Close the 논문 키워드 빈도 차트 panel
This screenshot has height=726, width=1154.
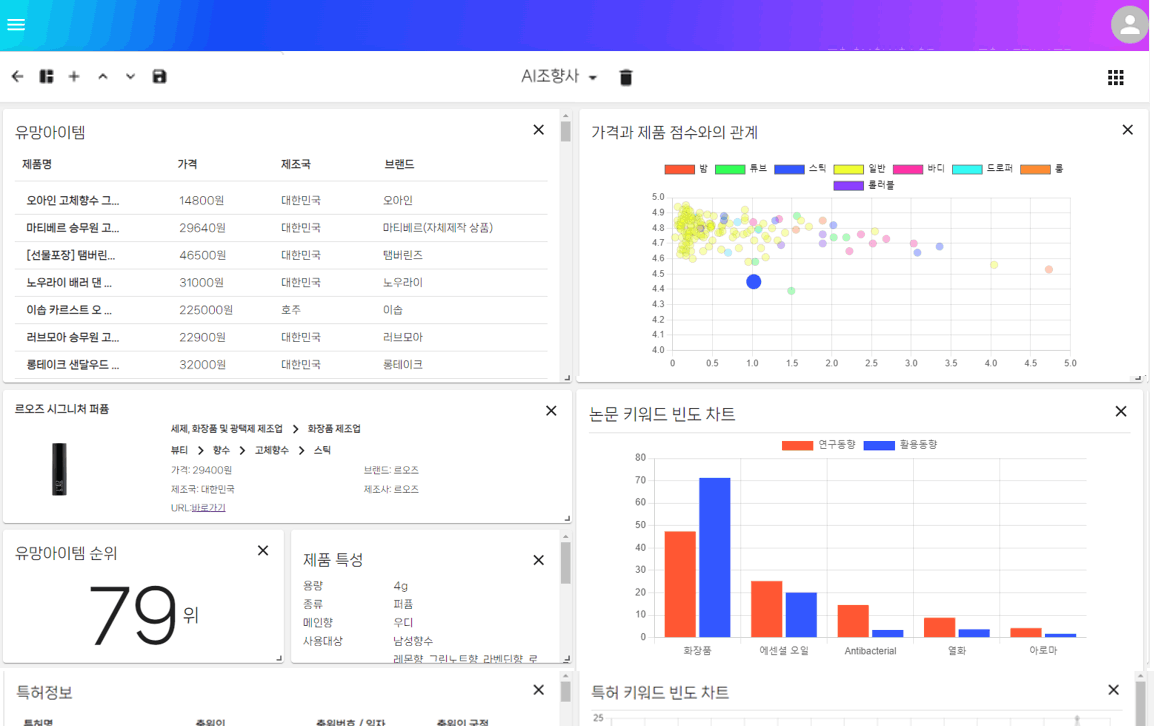point(1121,412)
